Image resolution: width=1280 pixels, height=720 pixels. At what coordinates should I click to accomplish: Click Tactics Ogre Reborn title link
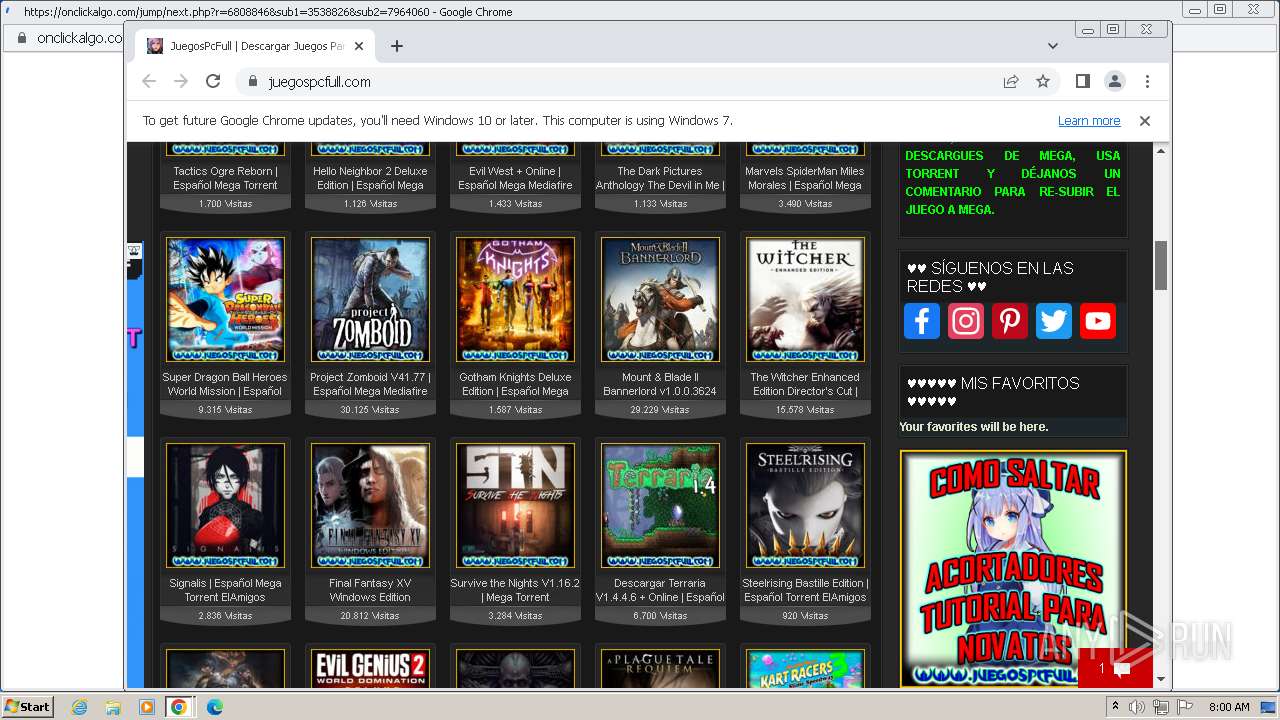225,178
